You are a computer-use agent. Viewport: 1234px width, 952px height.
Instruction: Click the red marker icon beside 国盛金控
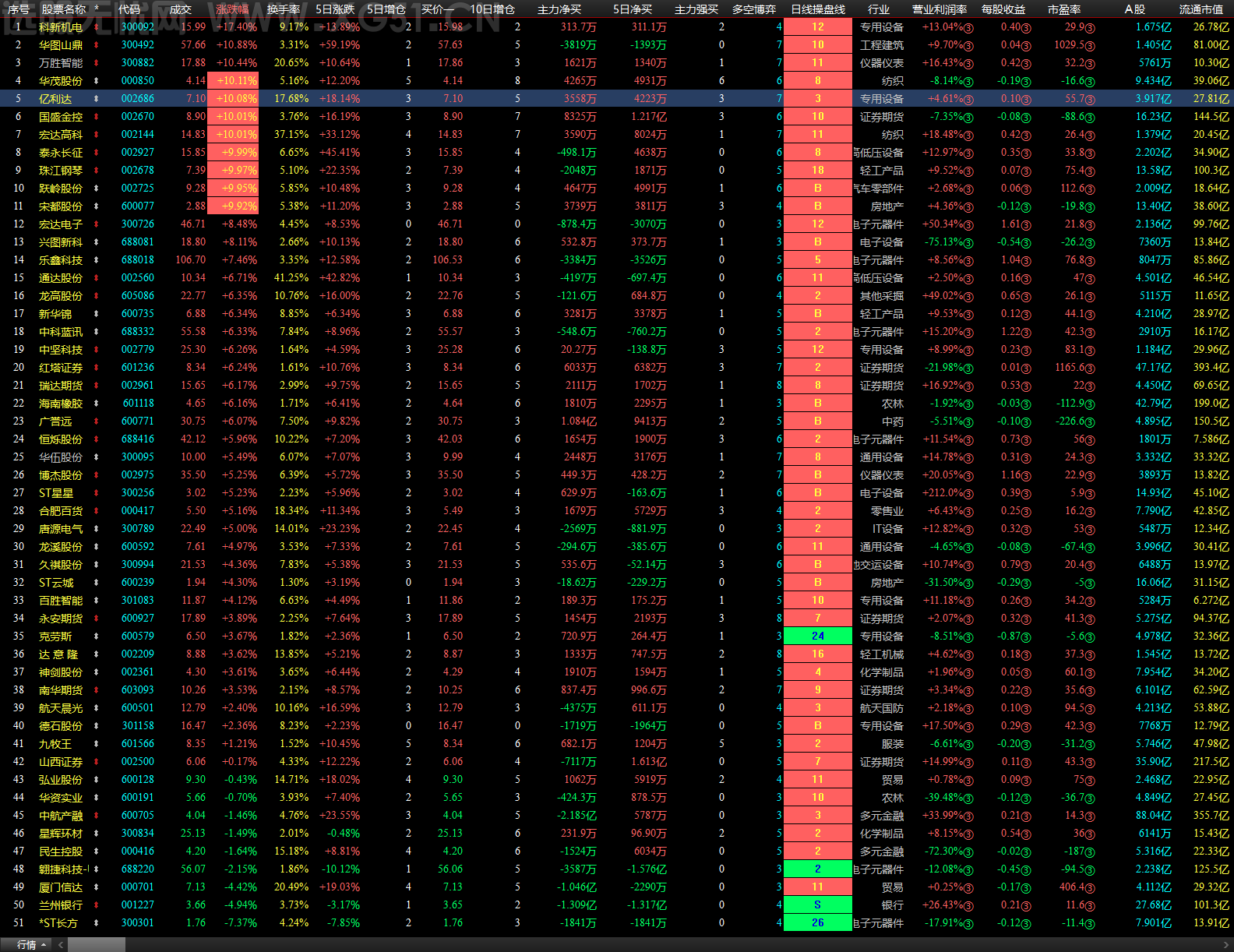coord(96,117)
